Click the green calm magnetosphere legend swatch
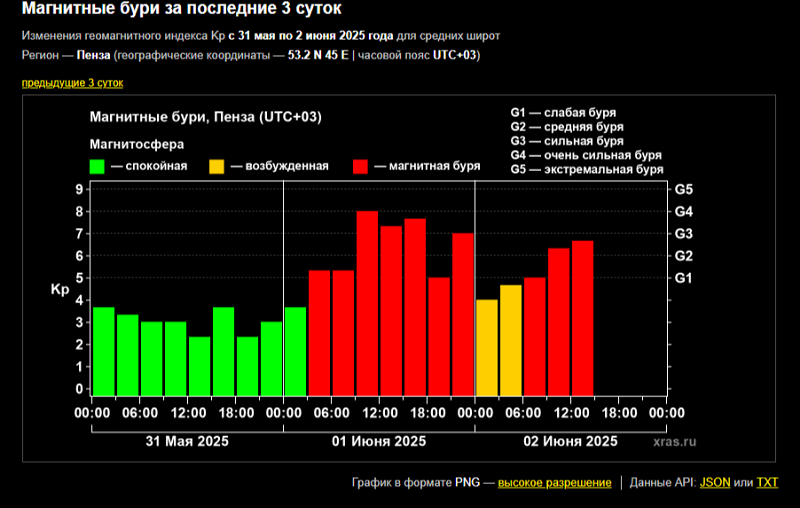Image resolution: width=800 pixels, height=508 pixels. click(x=98, y=167)
